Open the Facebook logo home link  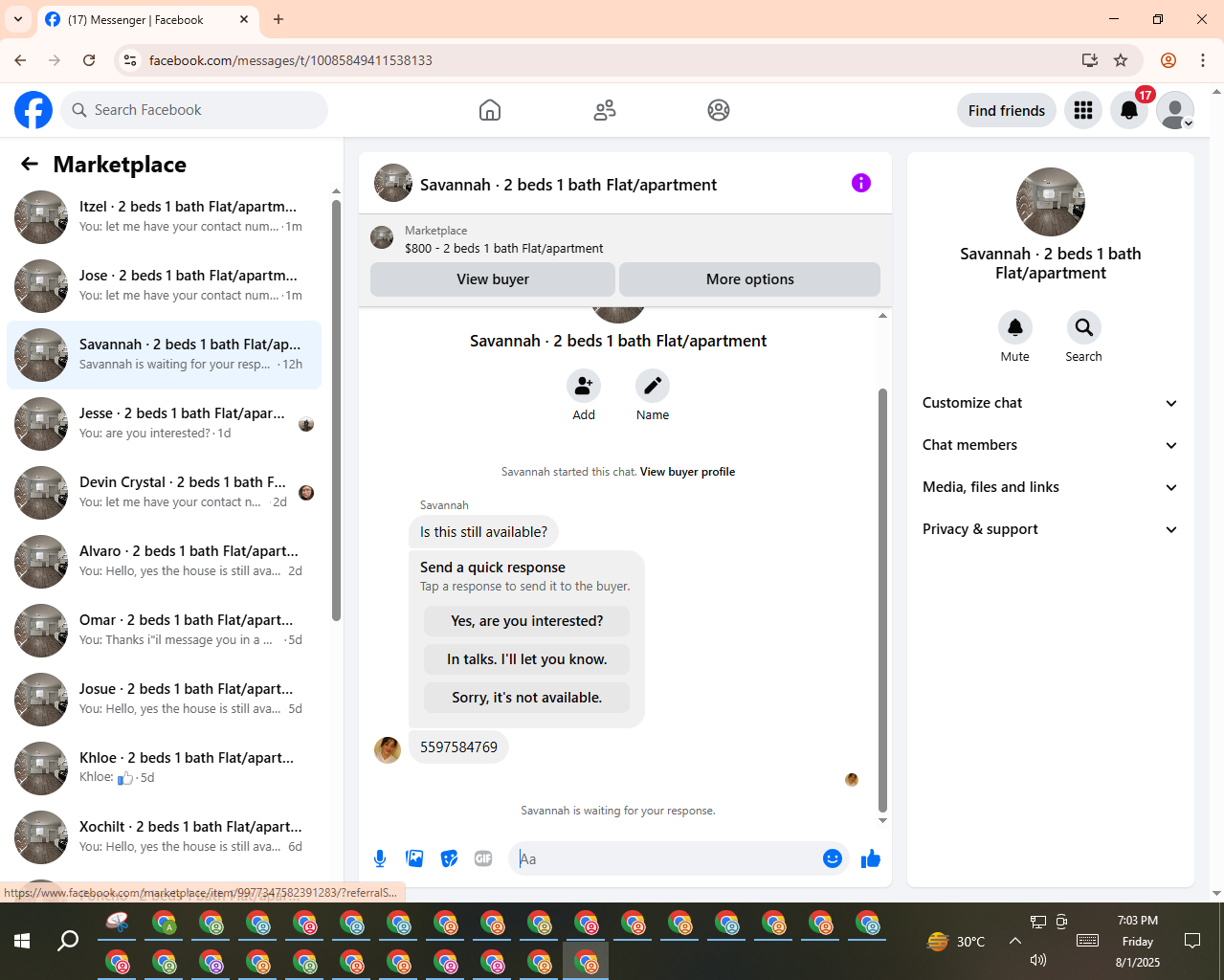pos(33,110)
